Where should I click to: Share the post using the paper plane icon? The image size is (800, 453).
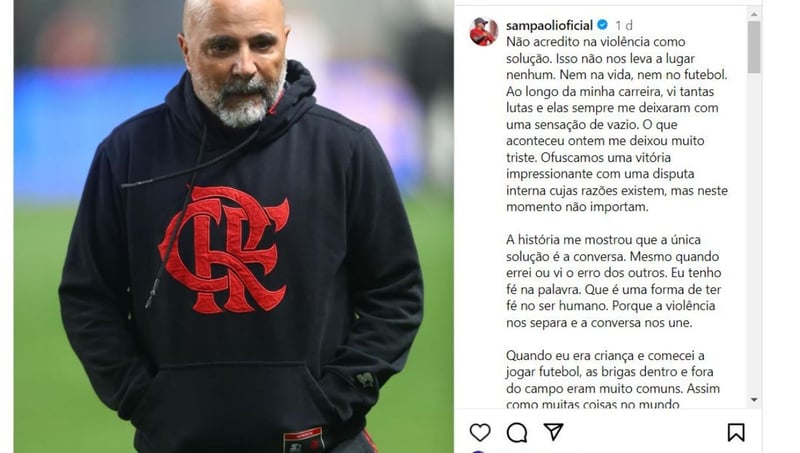click(x=553, y=432)
